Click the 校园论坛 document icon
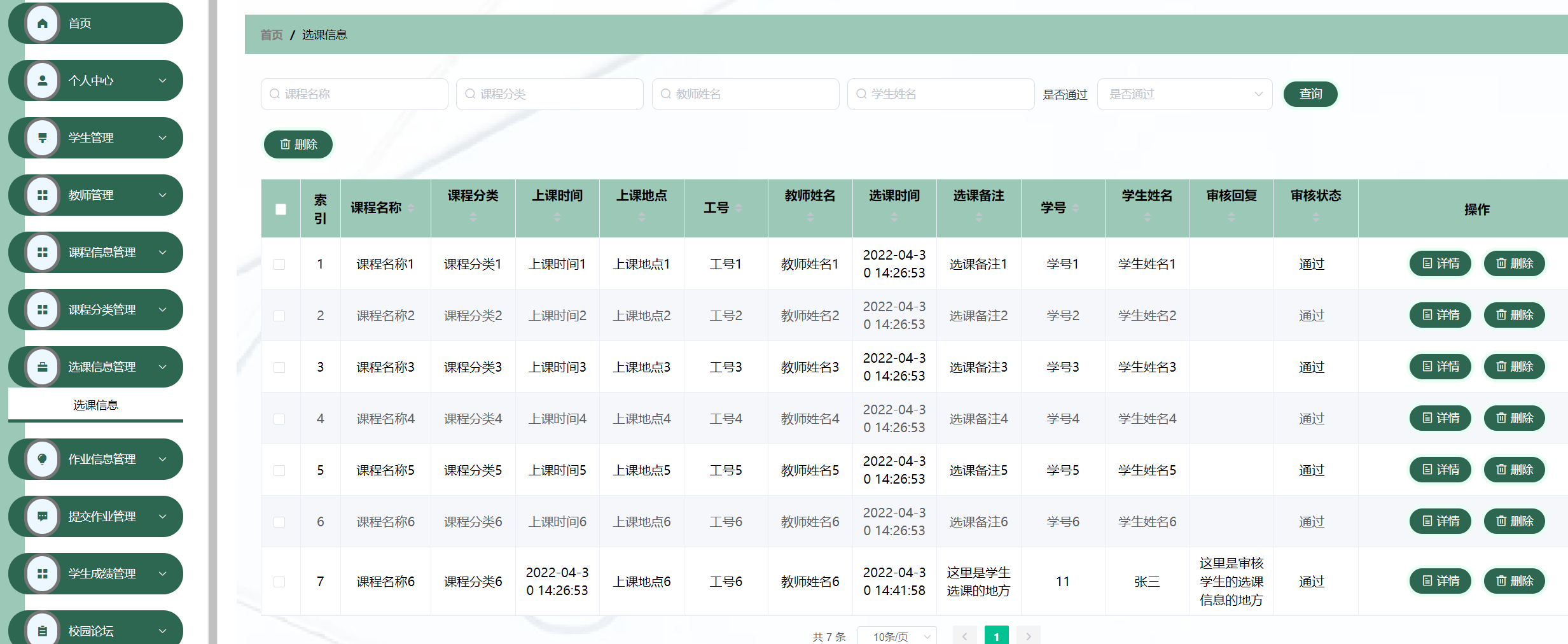This screenshot has height=644, width=1568. (x=42, y=631)
